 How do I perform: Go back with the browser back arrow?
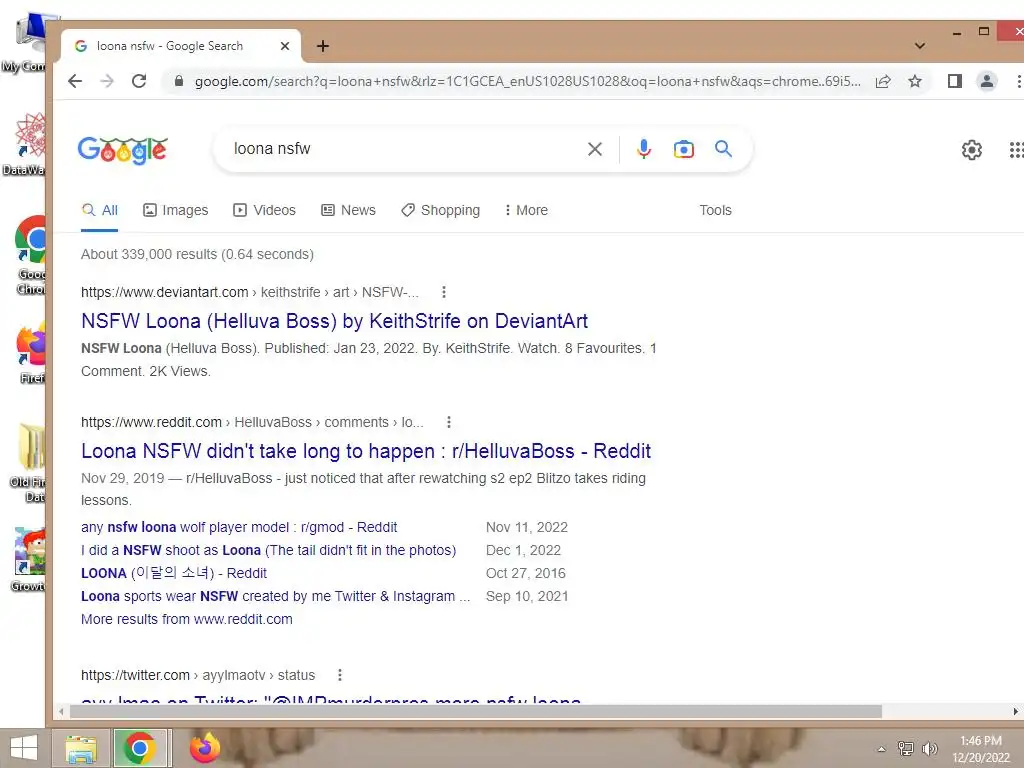(x=75, y=81)
